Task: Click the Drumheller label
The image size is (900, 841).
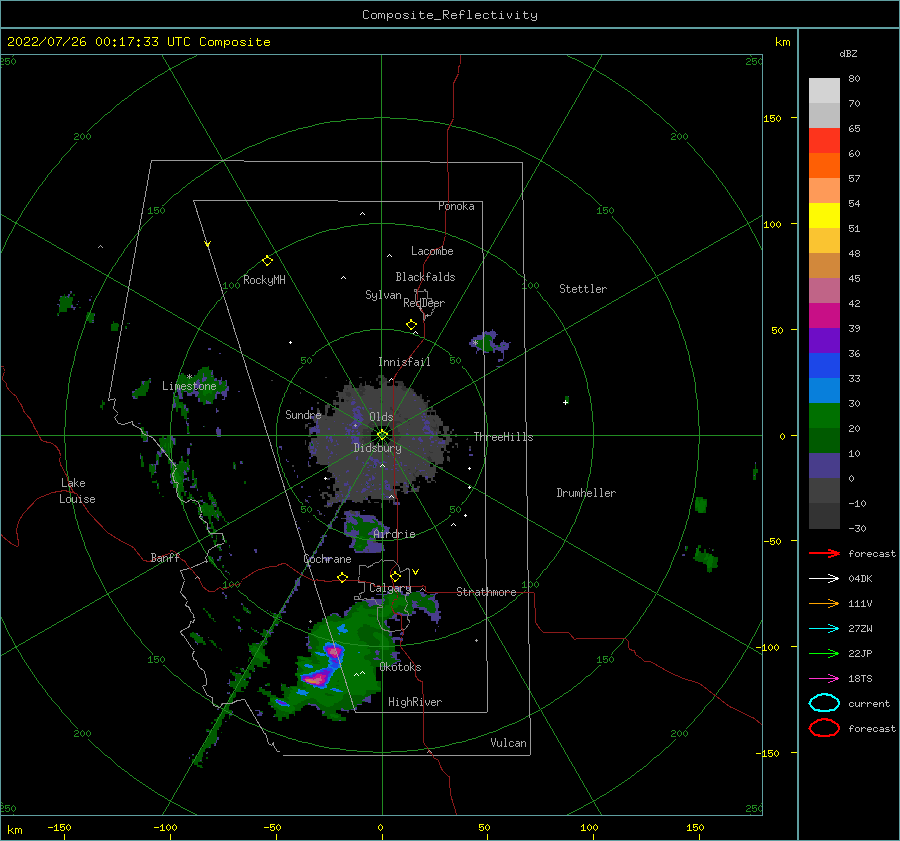Action: pos(586,493)
